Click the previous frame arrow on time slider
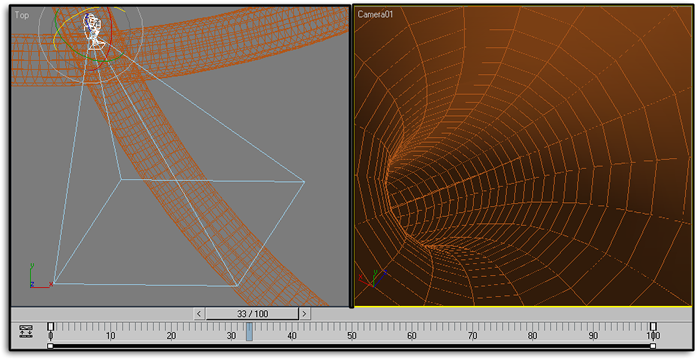698x360 pixels. click(199, 314)
